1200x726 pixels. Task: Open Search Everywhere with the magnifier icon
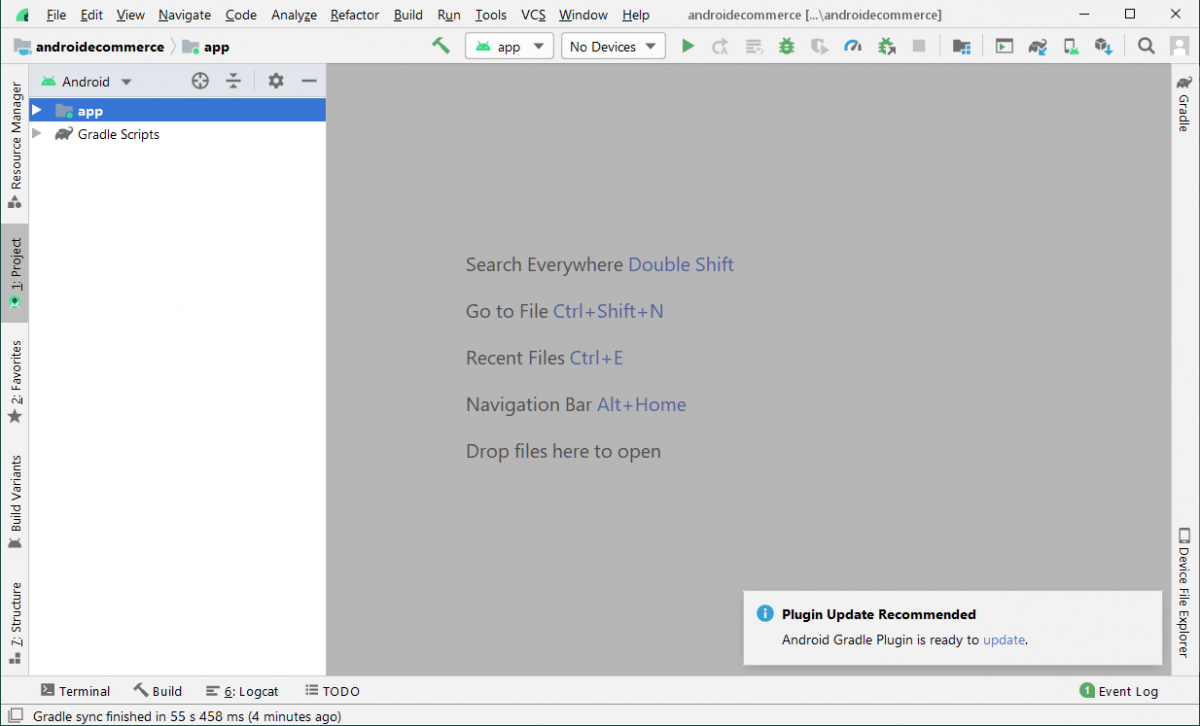[1146, 45]
